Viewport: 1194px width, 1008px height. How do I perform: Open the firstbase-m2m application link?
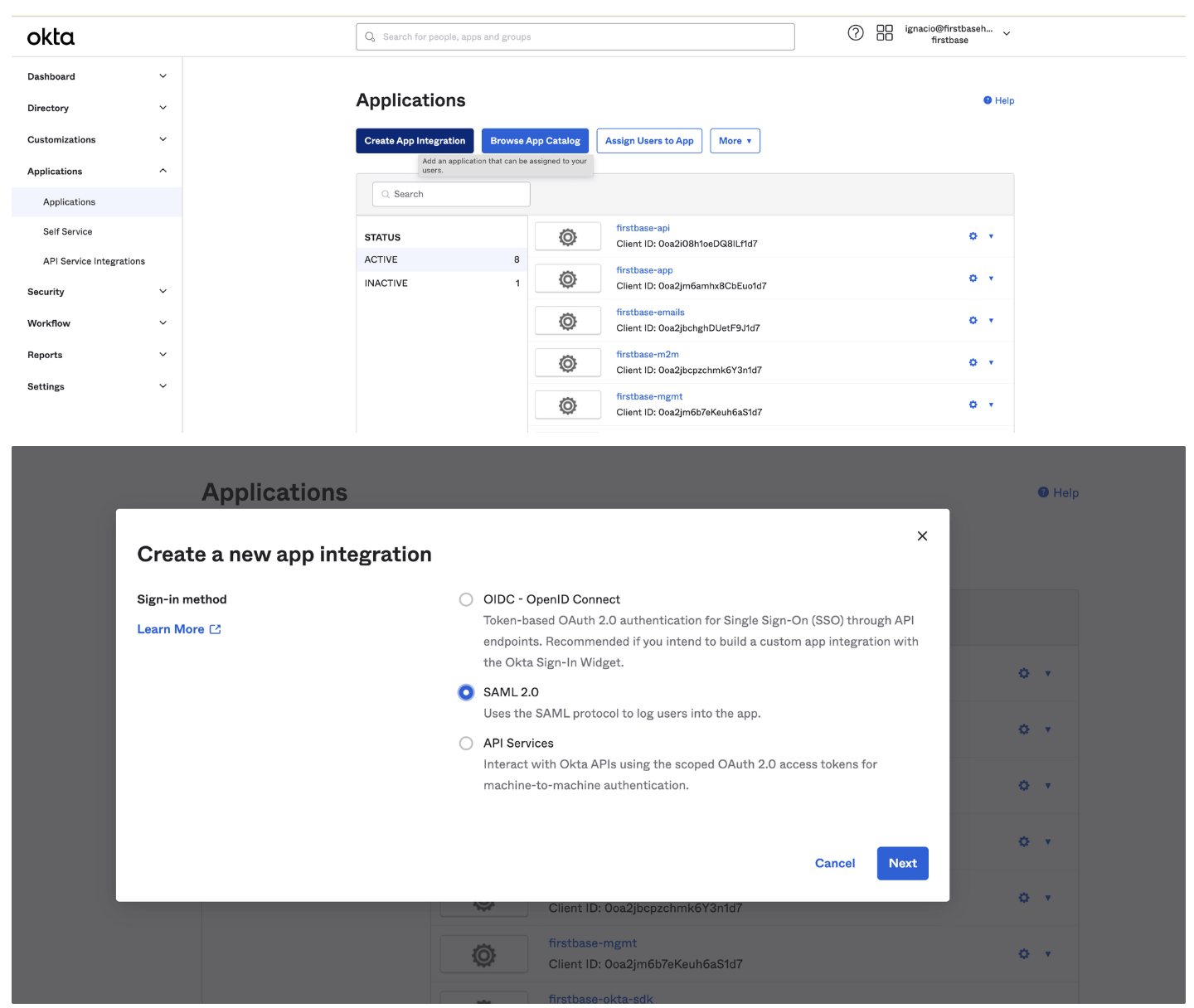click(x=648, y=355)
